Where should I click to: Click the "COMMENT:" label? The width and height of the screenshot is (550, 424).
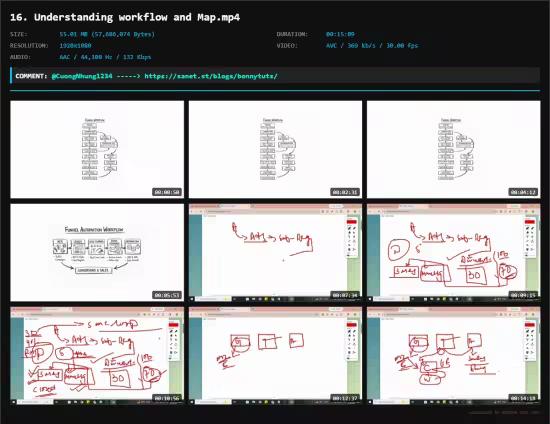point(31,76)
